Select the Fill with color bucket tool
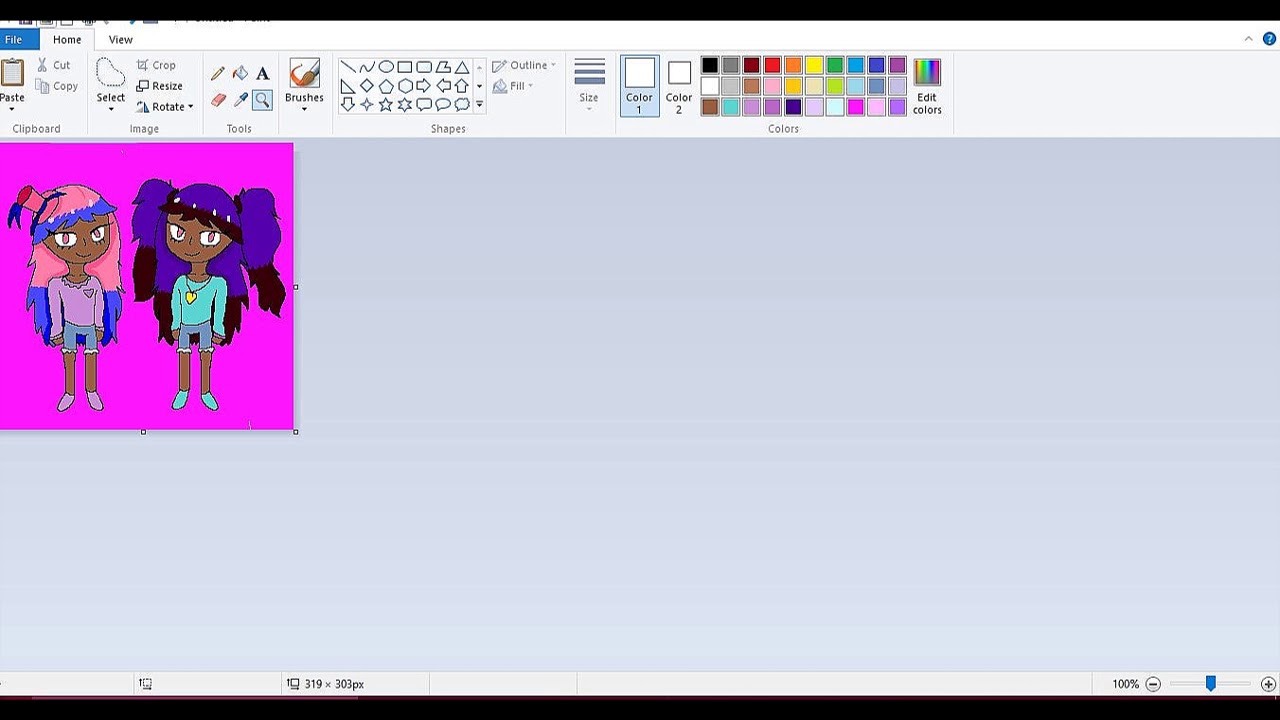 coord(240,73)
